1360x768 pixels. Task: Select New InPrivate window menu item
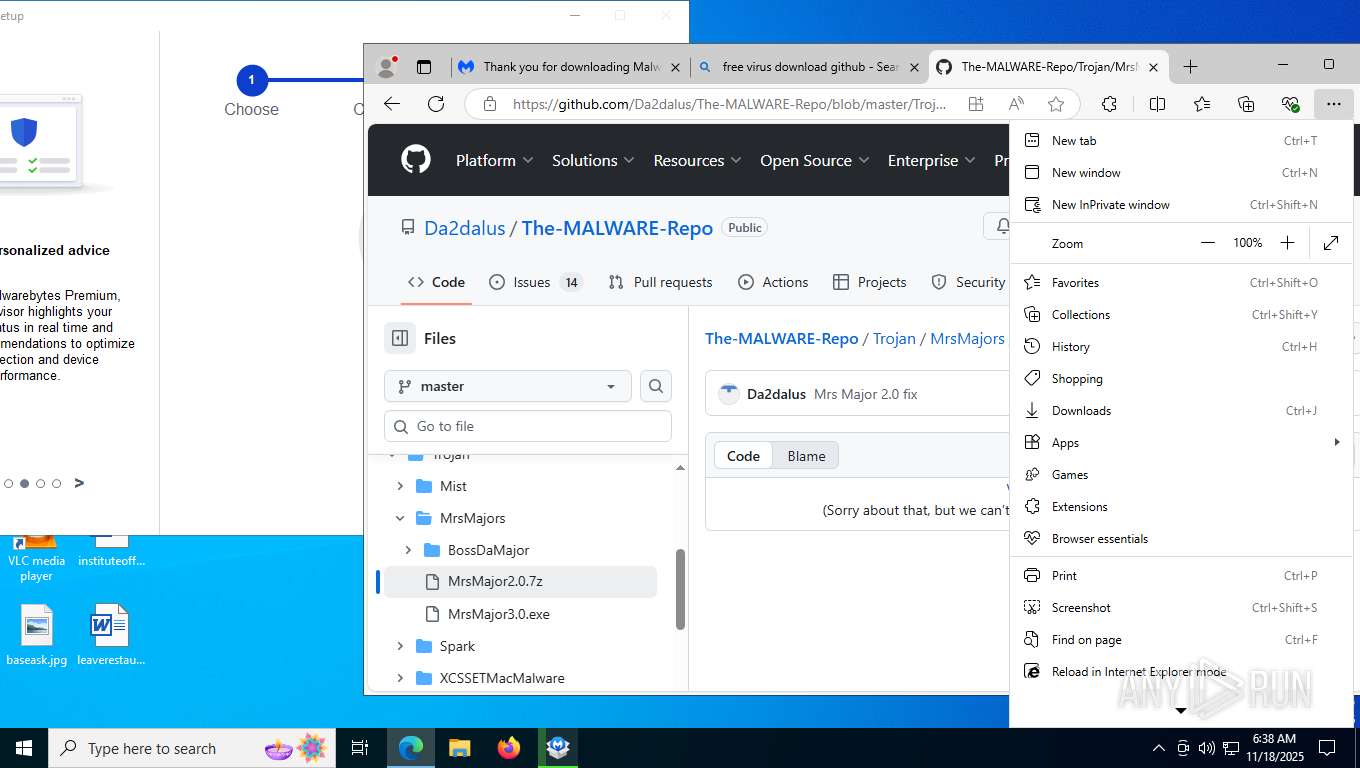click(x=1181, y=205)
